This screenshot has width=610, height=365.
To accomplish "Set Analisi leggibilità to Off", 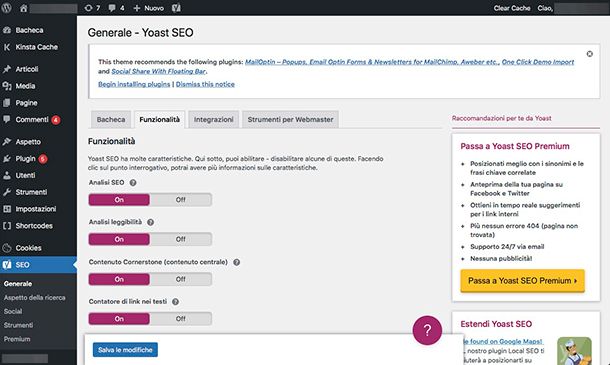I will coord(181,239).
